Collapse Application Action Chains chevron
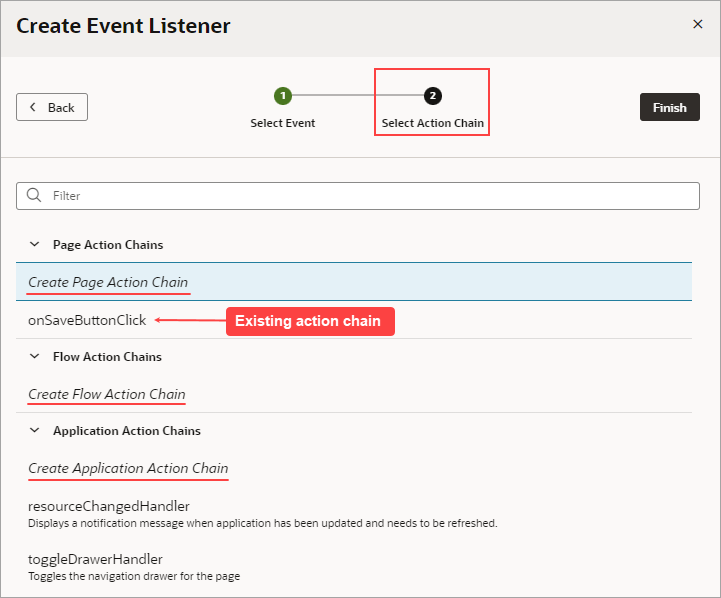721x598 pixels. 34,430
